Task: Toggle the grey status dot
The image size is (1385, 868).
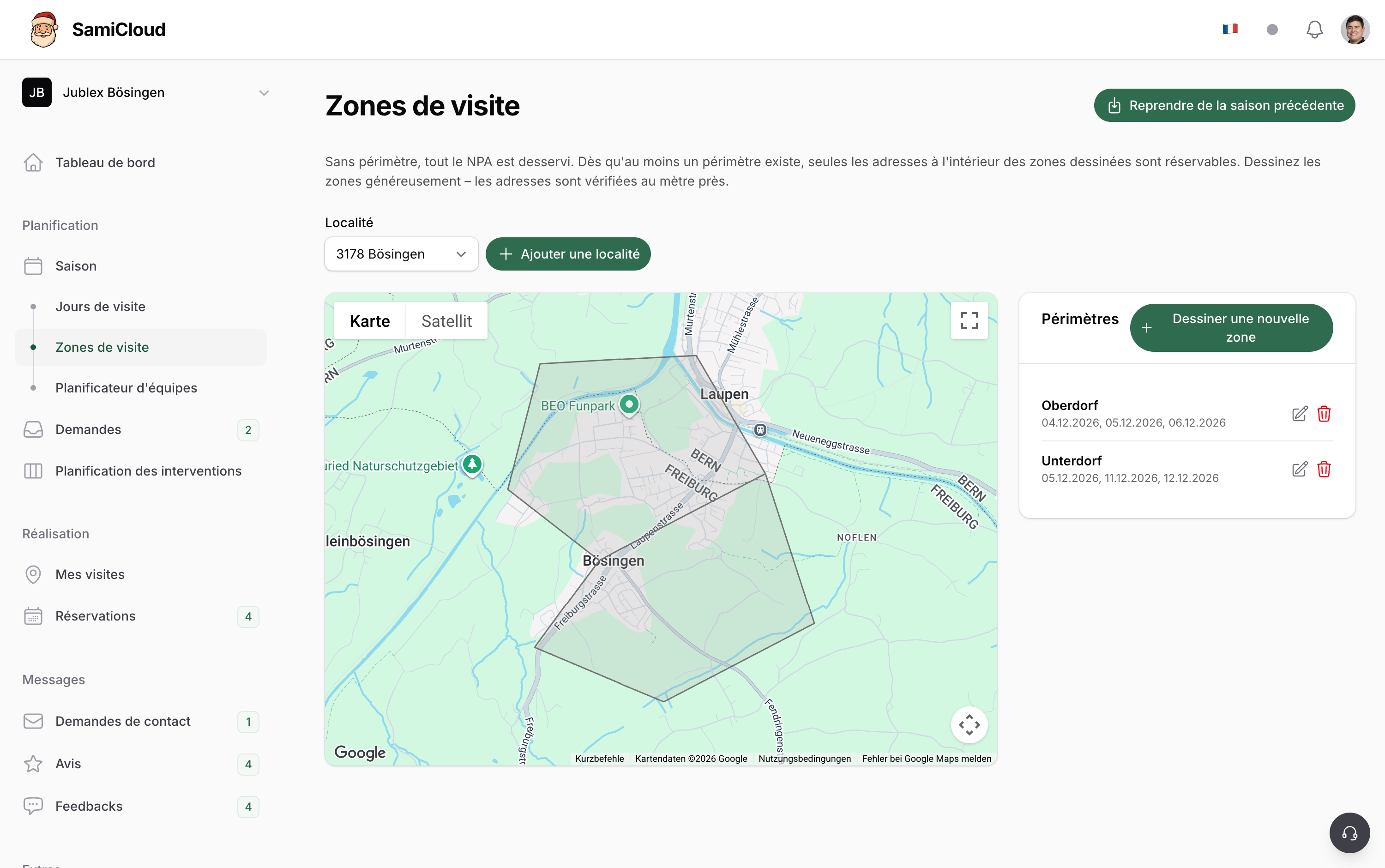Action: tap(1272, 29)
